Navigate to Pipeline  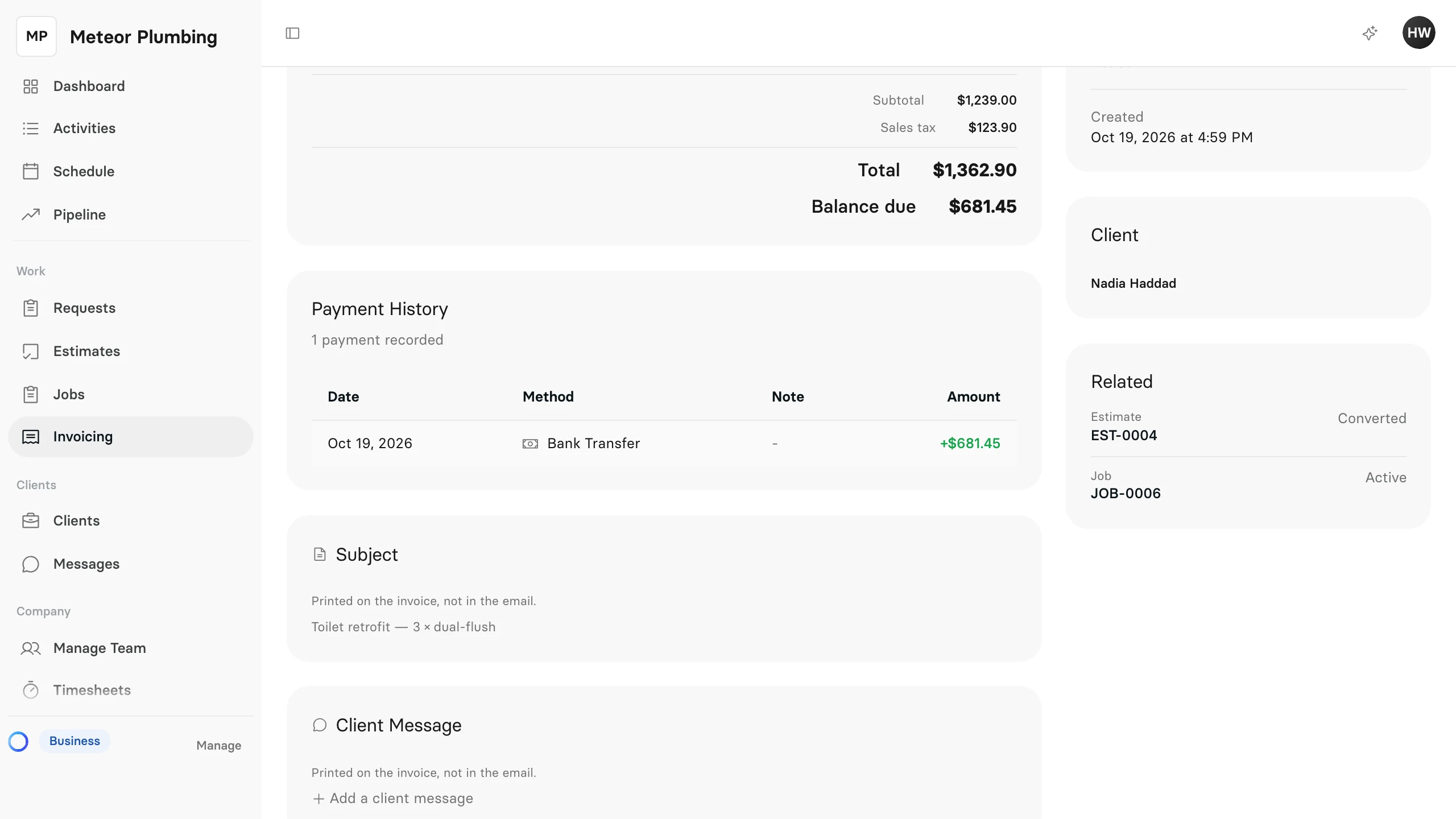coord(131,214)
